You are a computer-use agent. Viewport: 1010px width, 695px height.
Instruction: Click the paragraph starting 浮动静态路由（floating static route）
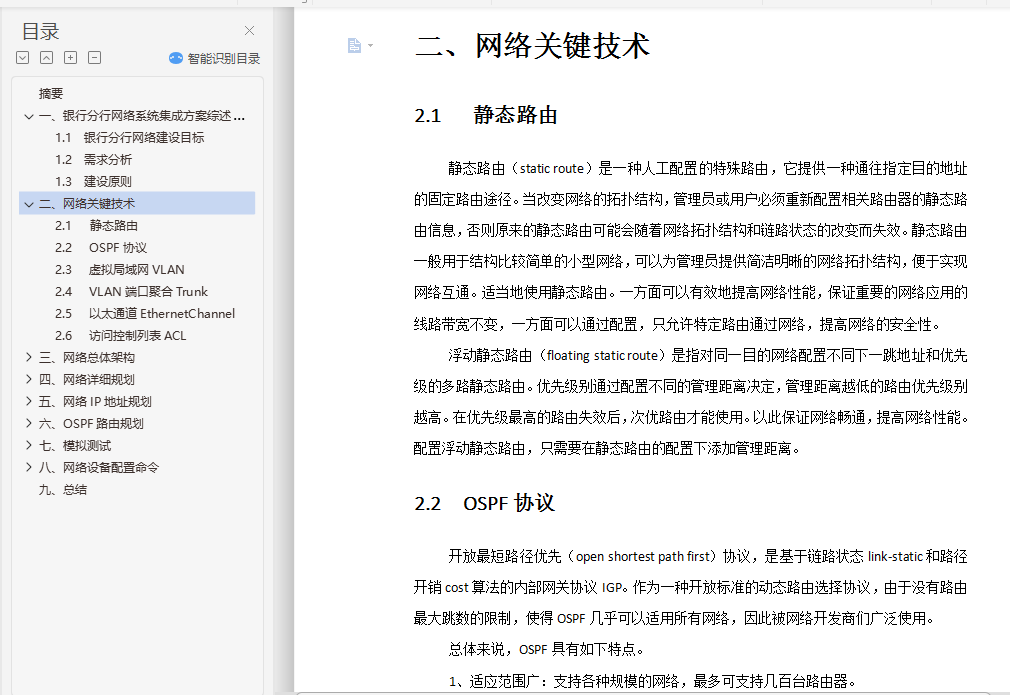point(691,402)
